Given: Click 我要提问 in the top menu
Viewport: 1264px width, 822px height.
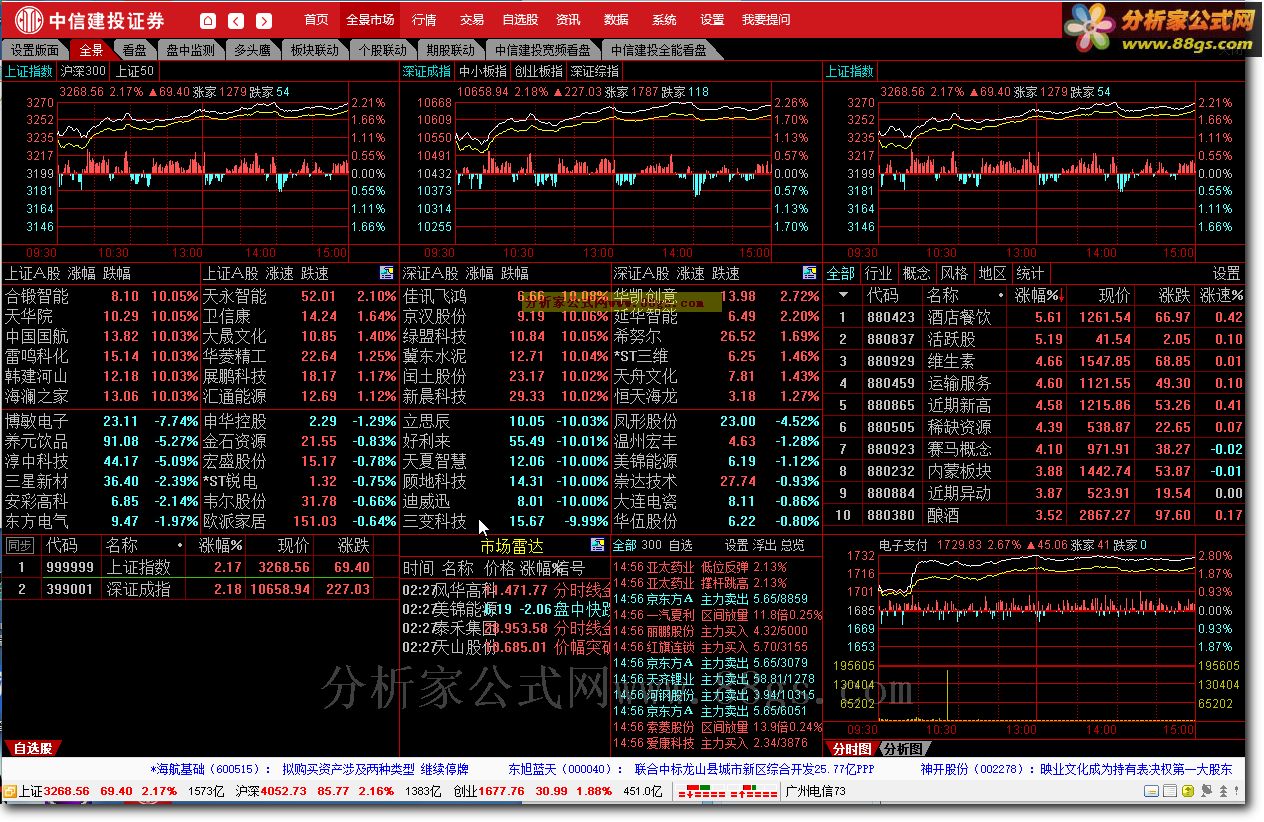Looking at the screenshot, I should tap(766, 20).
